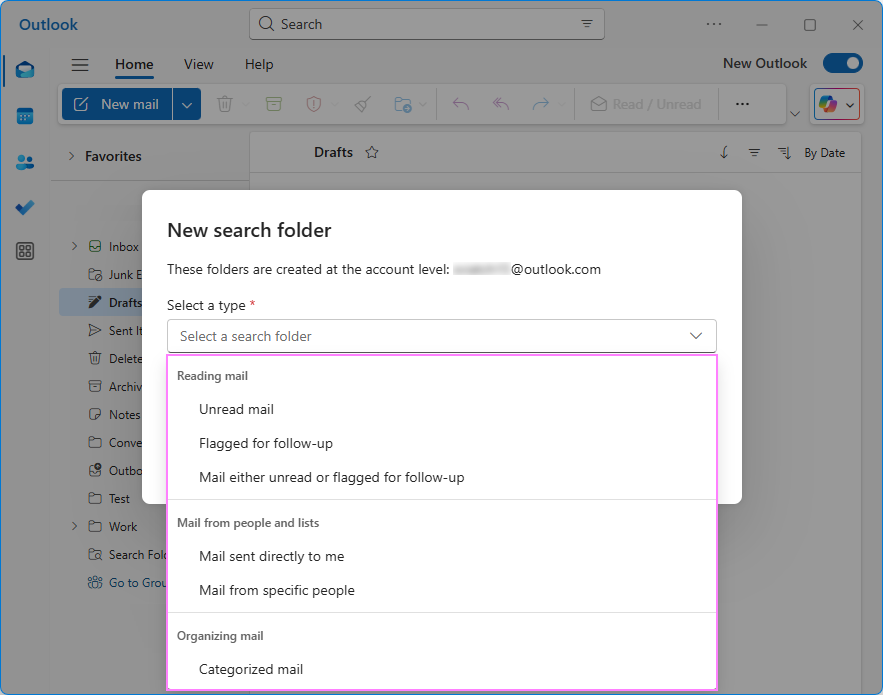
Task: Open the Select a search folder dropdown
Action: 441,336
